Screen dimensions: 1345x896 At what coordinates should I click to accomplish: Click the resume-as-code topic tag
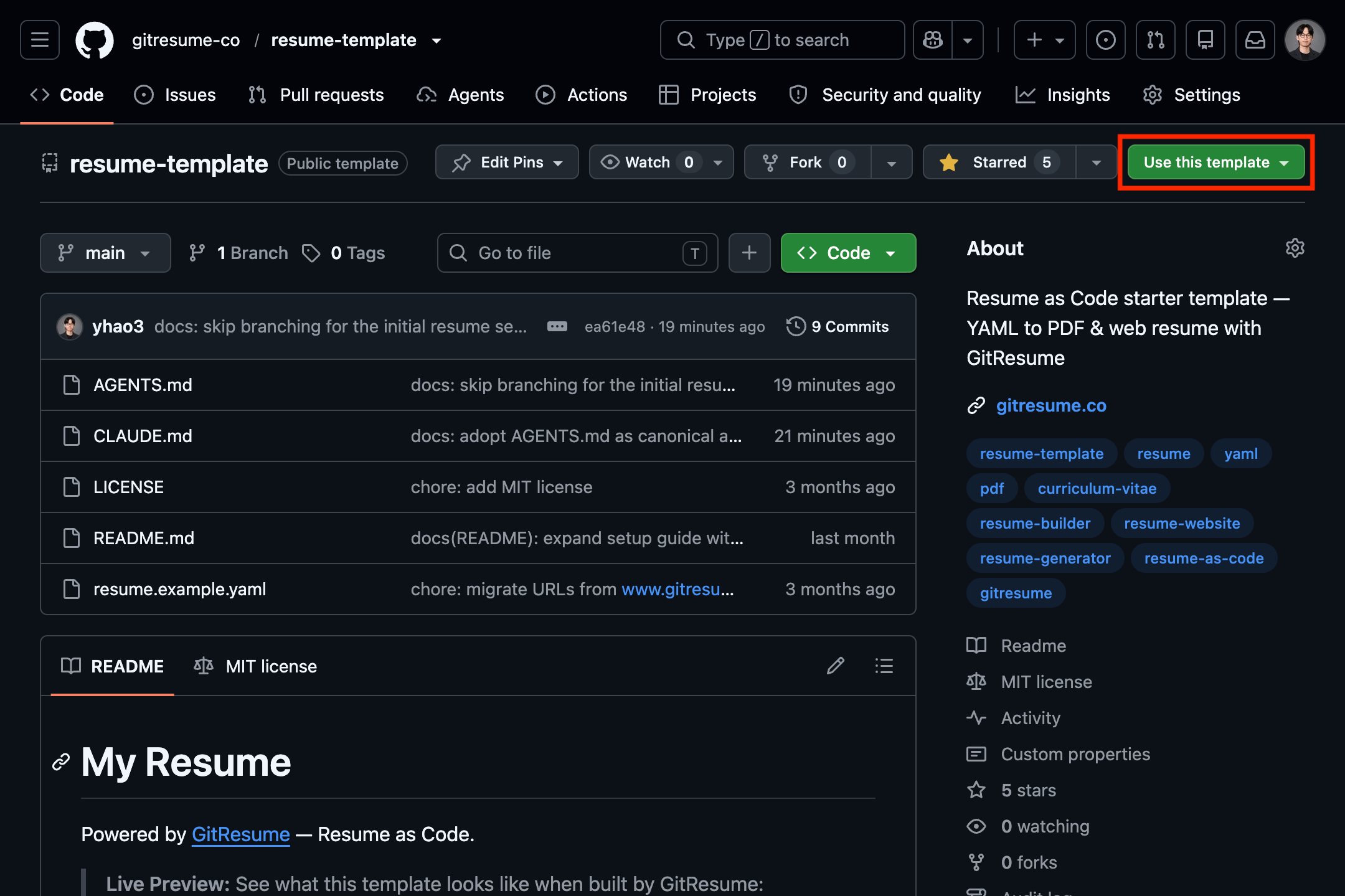point(1204,558)
